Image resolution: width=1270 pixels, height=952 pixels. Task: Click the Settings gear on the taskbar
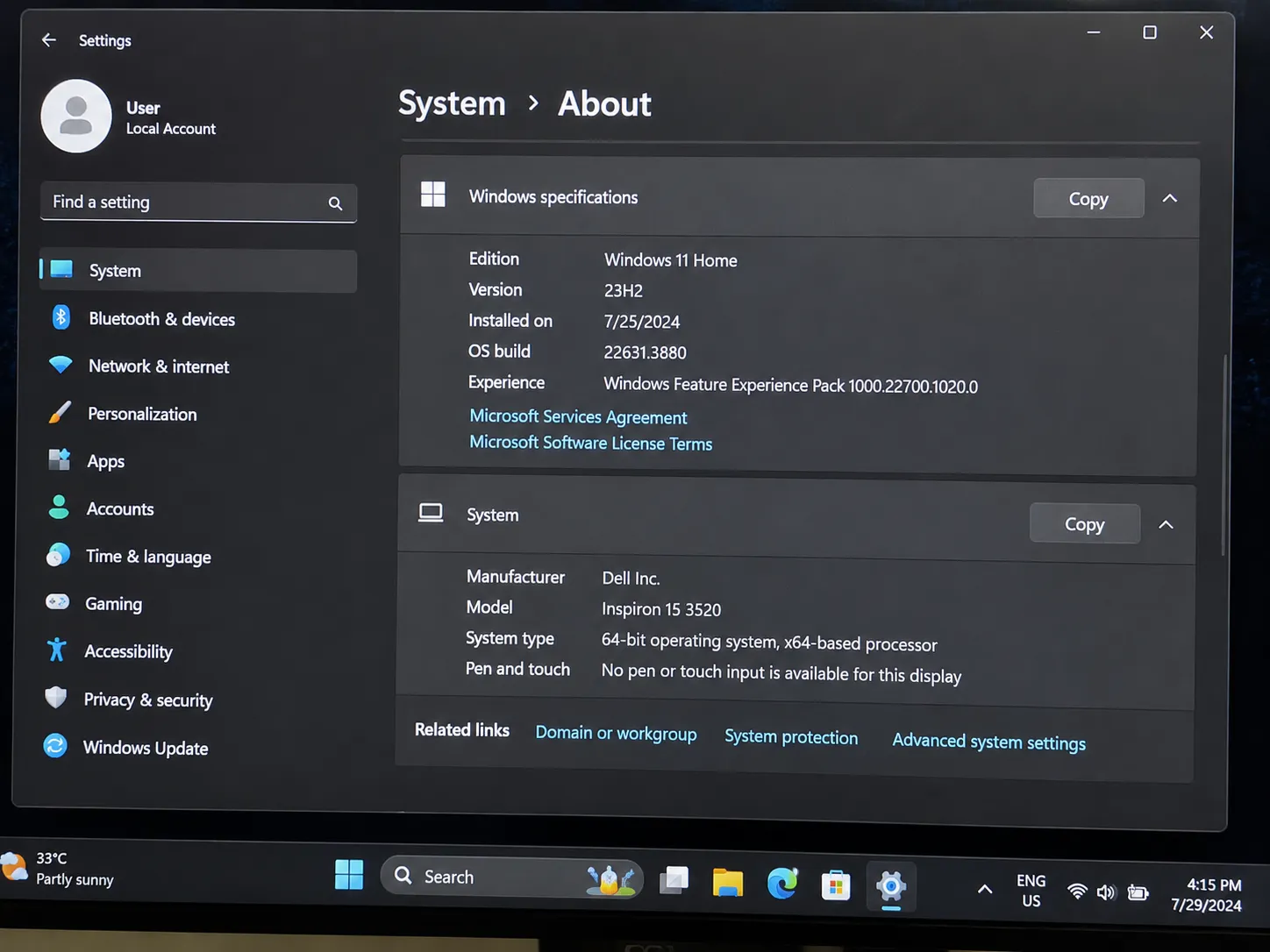point(891,886)
